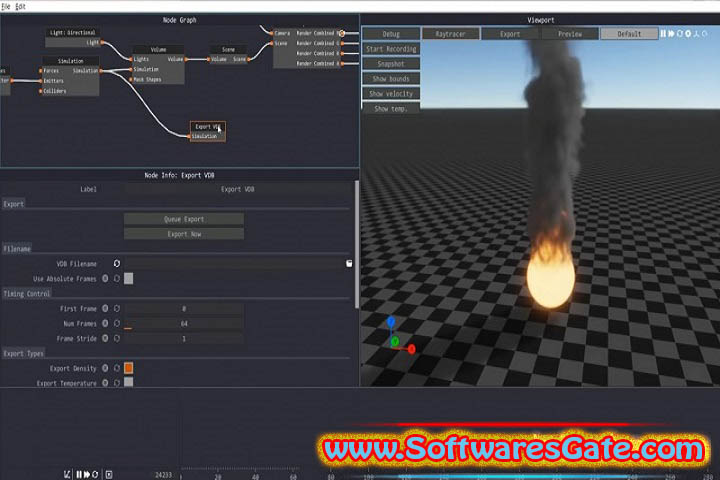Collapse the Export section header
Image resolution: width=720 pixels, height=480 pixels.
pos(13,204)
